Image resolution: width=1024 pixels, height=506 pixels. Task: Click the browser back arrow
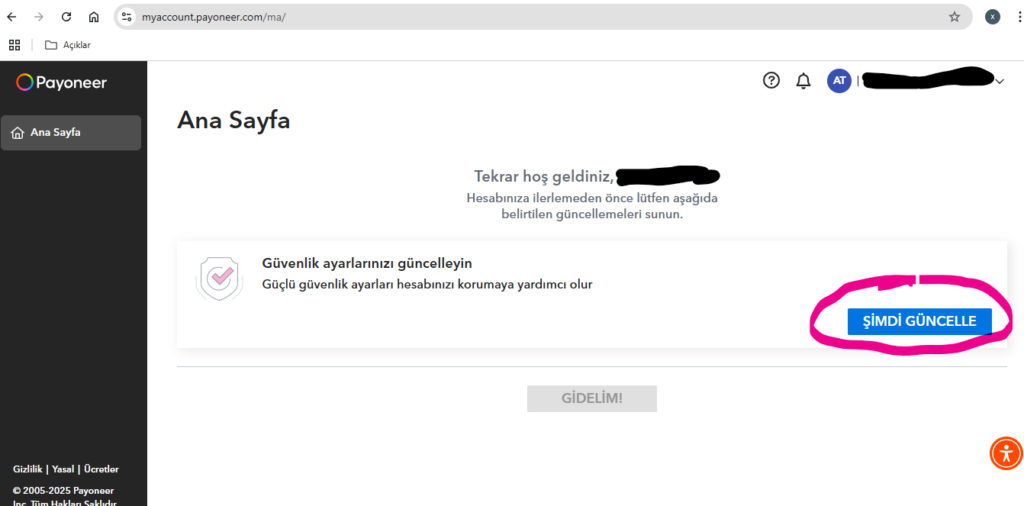pos(11,17)
